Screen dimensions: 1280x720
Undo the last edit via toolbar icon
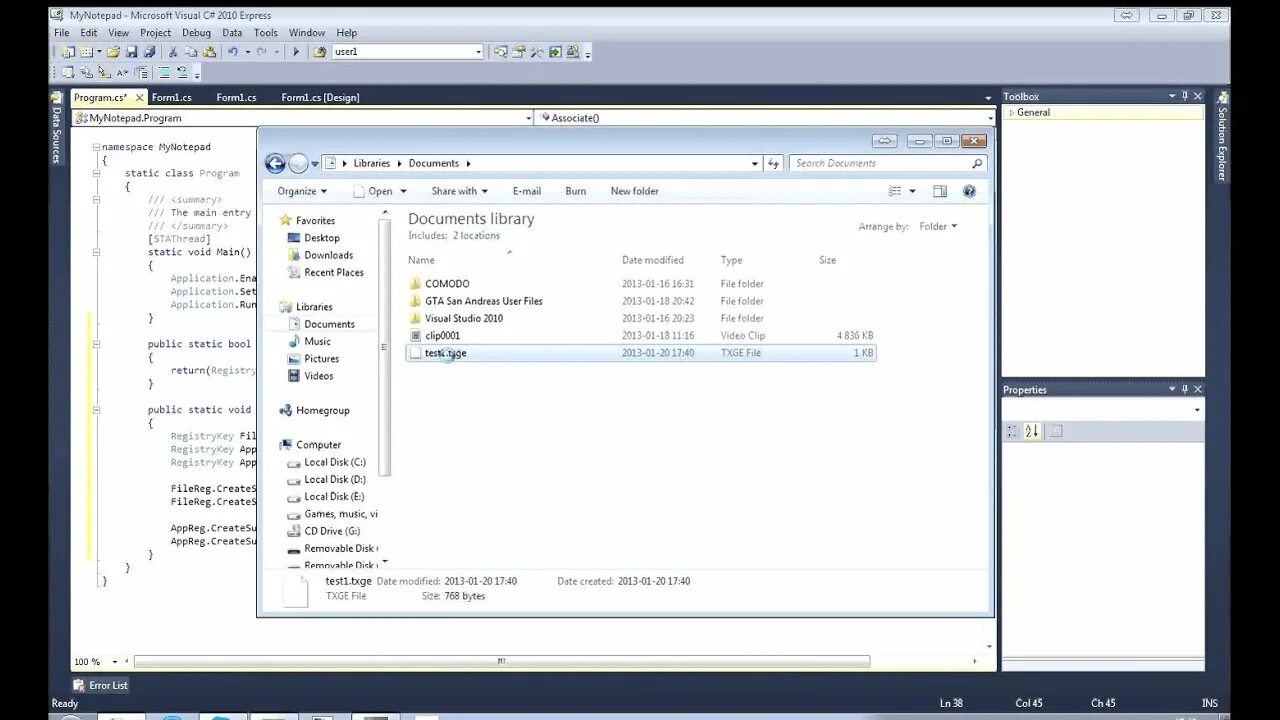click(x=233, y=52)
